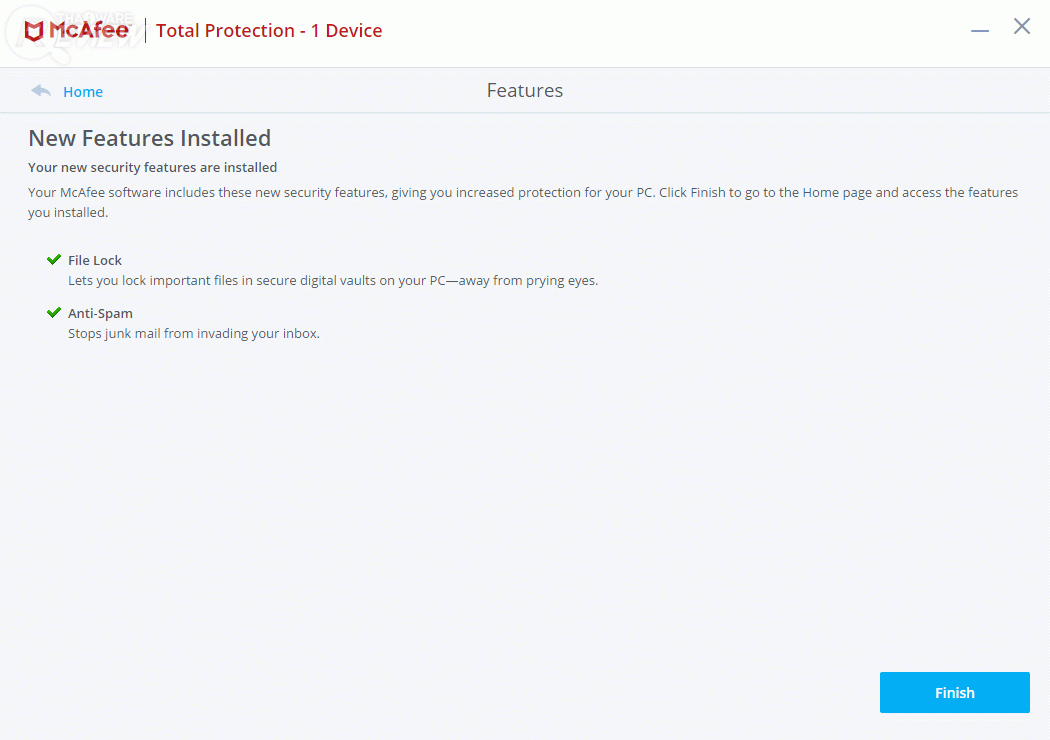1050x740 pixels.
Task: Click 'Your new security features are installed' subtitle
Action: (x=153, y=168)
